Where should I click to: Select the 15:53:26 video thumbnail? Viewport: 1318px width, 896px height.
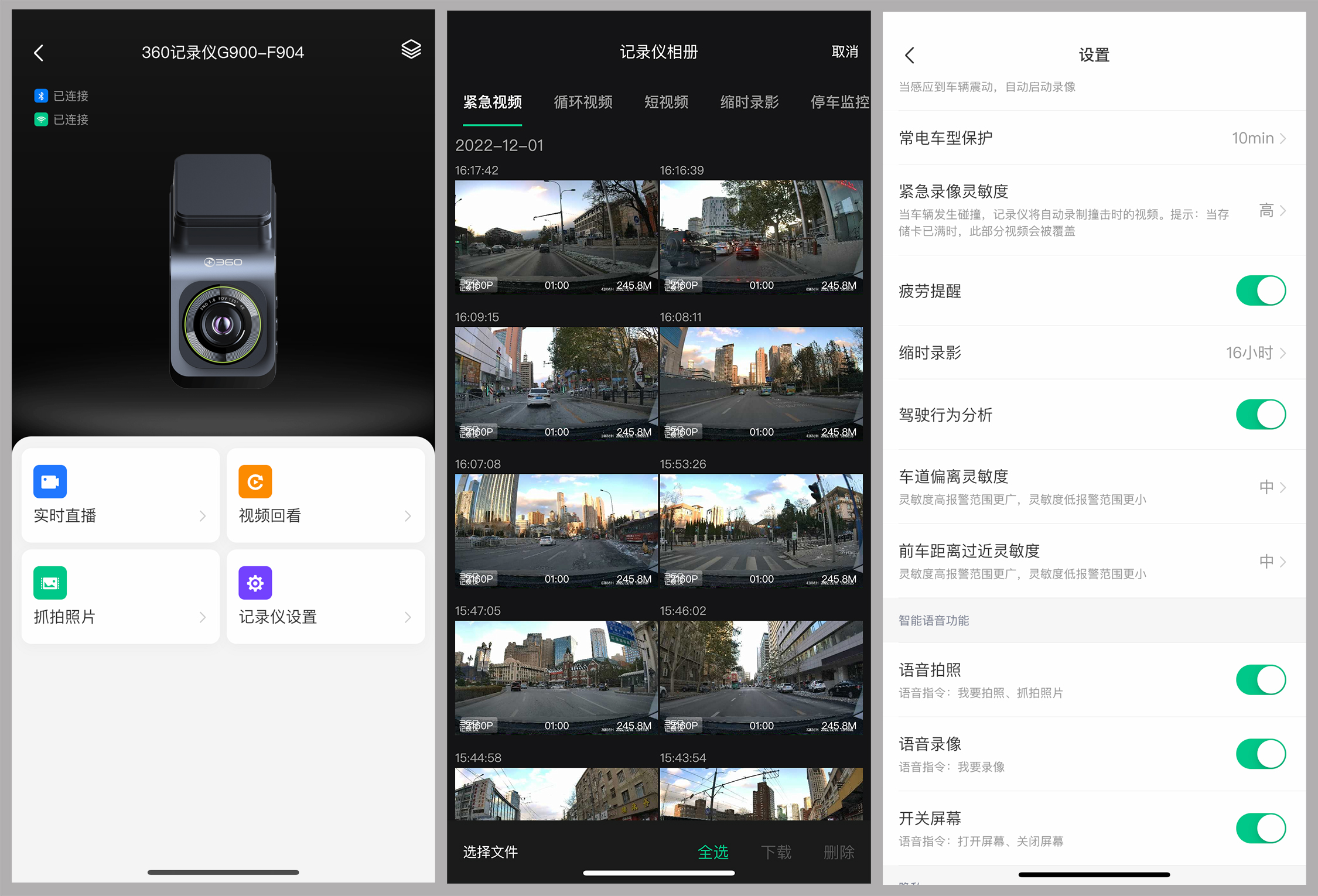(761, 531)
